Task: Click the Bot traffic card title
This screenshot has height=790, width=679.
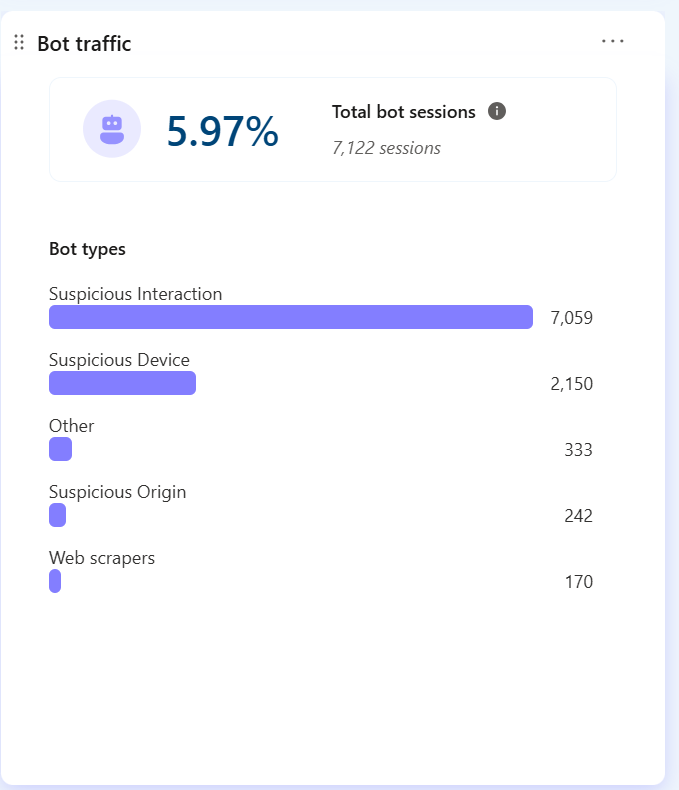Action: click(x=84, y=44)
